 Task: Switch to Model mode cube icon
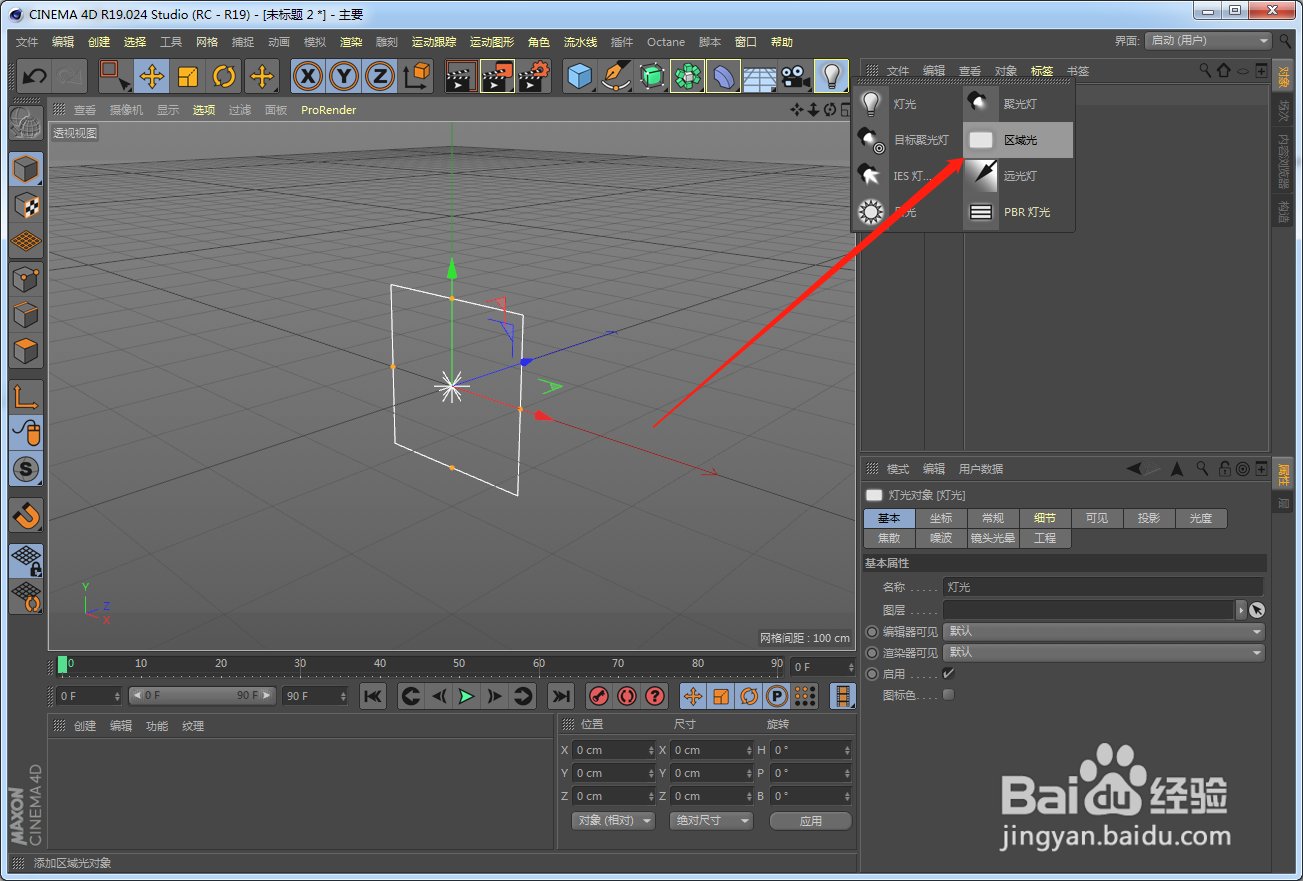[x=26, y=169]
